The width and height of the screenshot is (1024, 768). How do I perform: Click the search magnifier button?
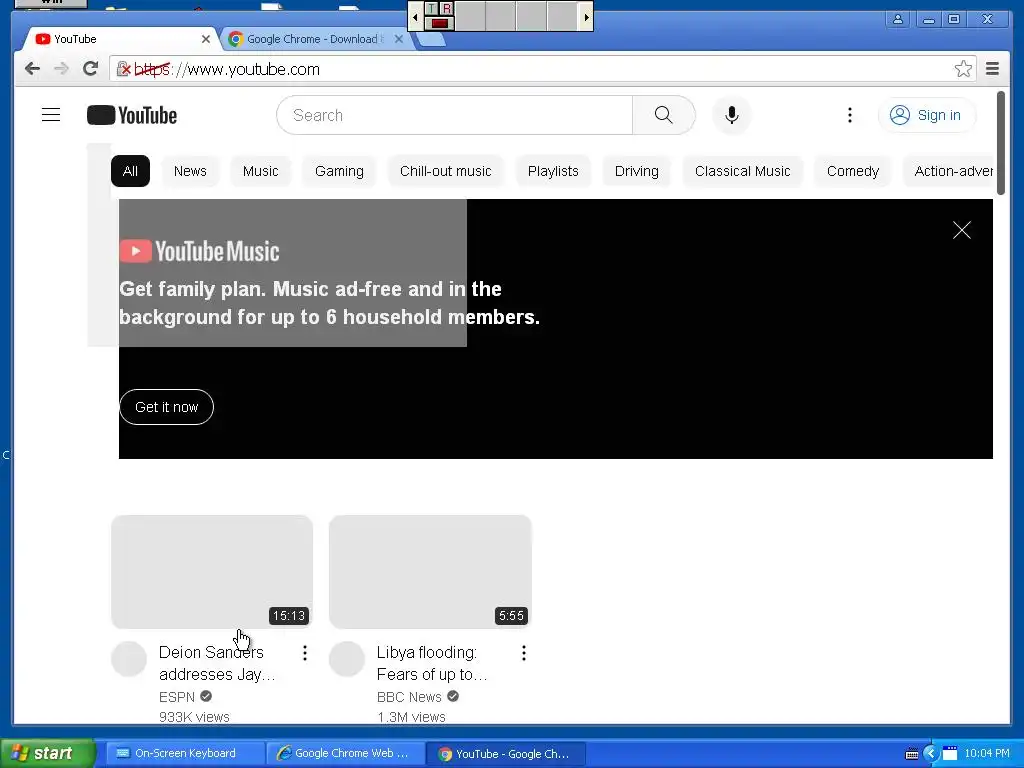pos(664,115)
